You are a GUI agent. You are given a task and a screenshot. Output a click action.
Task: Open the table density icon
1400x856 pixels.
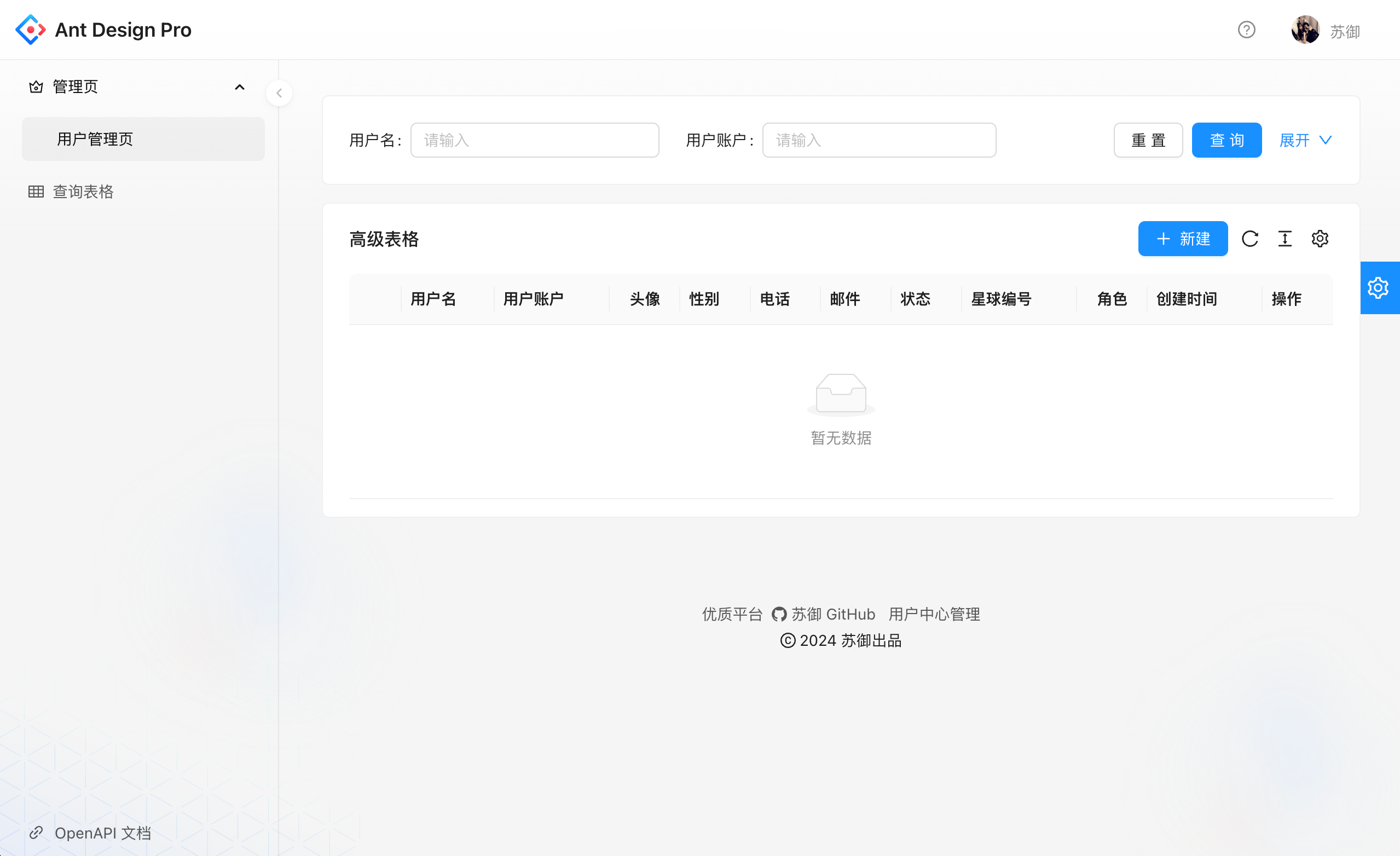coord(1284,239)
